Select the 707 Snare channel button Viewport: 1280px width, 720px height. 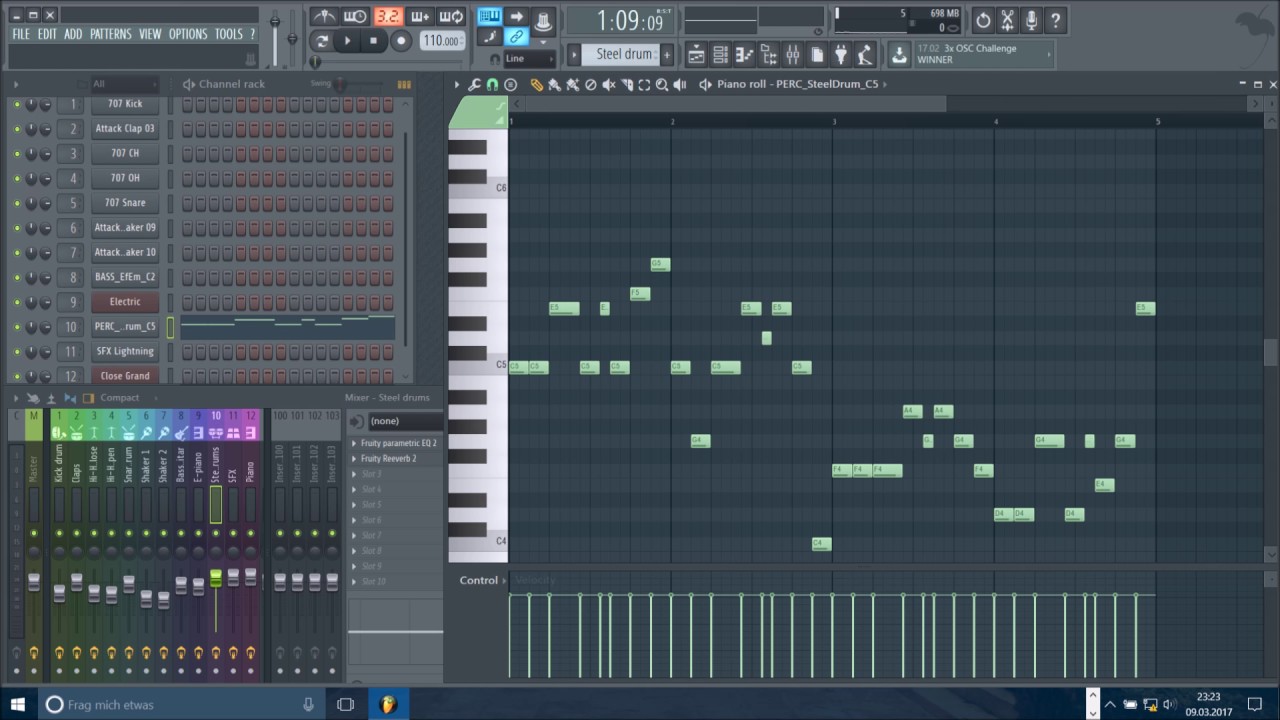125,203
